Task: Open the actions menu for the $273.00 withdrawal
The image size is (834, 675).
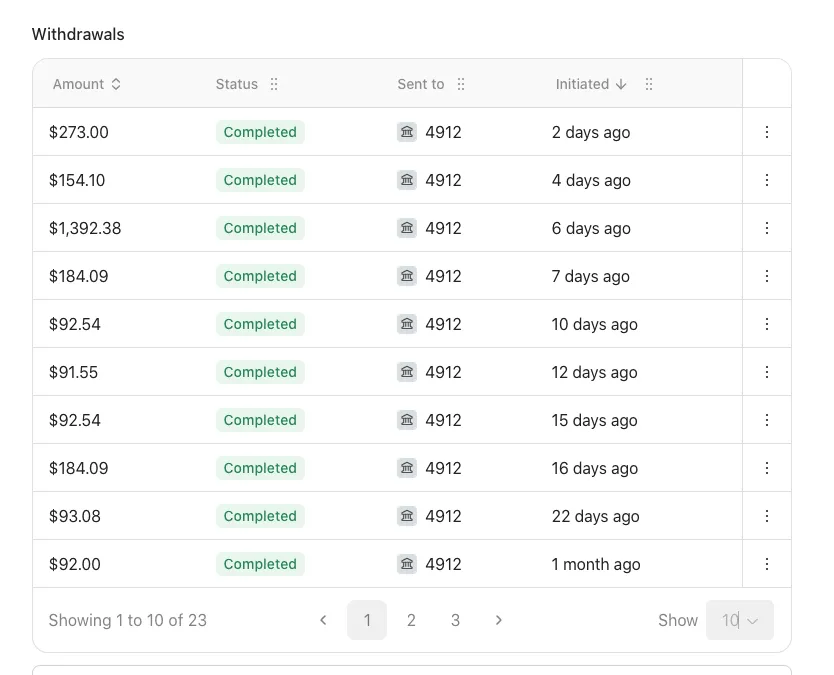Action: (x=767, y=132)
